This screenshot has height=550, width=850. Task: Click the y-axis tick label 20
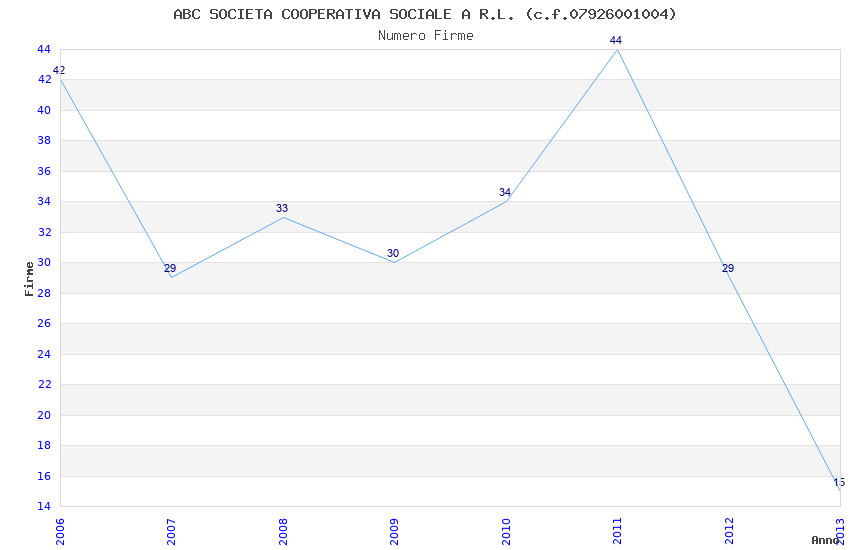tap(44, 415)
